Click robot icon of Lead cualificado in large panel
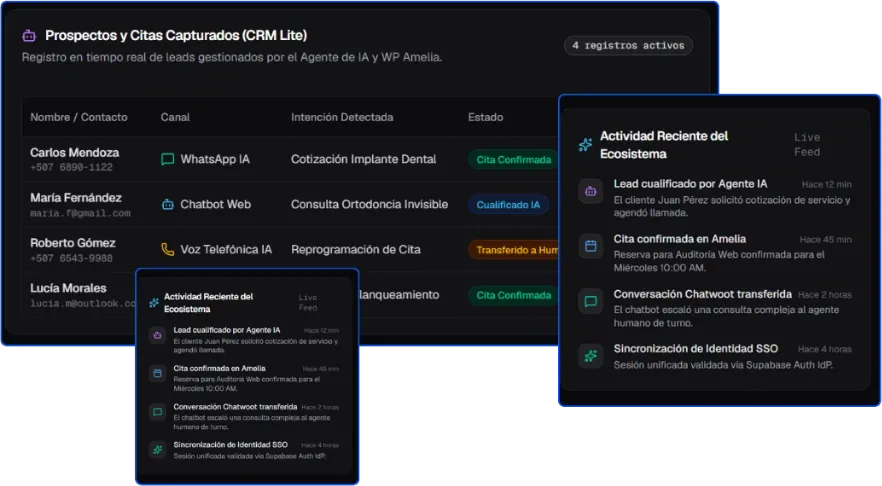The height and width of the screenshot is (486, 882). [591, 191]
